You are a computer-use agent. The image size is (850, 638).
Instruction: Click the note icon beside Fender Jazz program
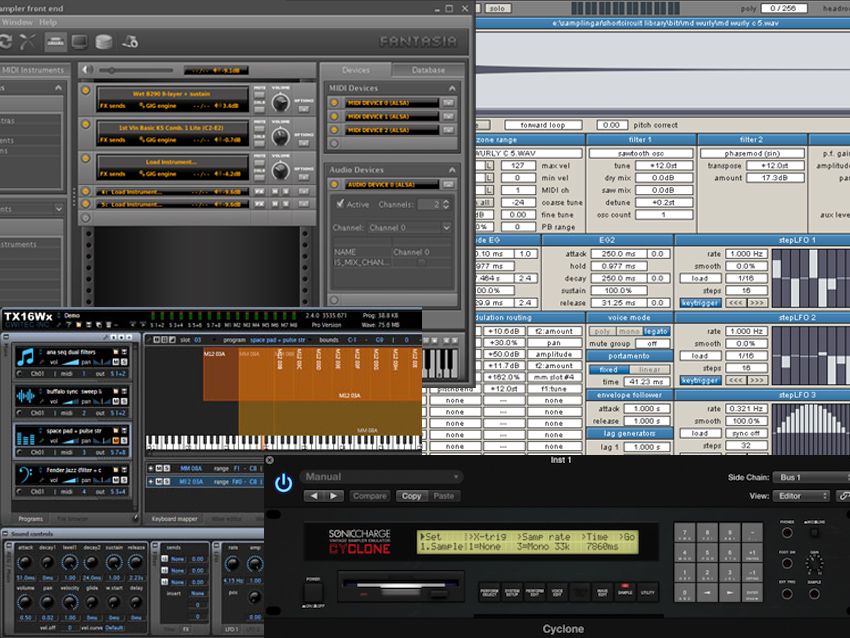[x=24, y=473]
